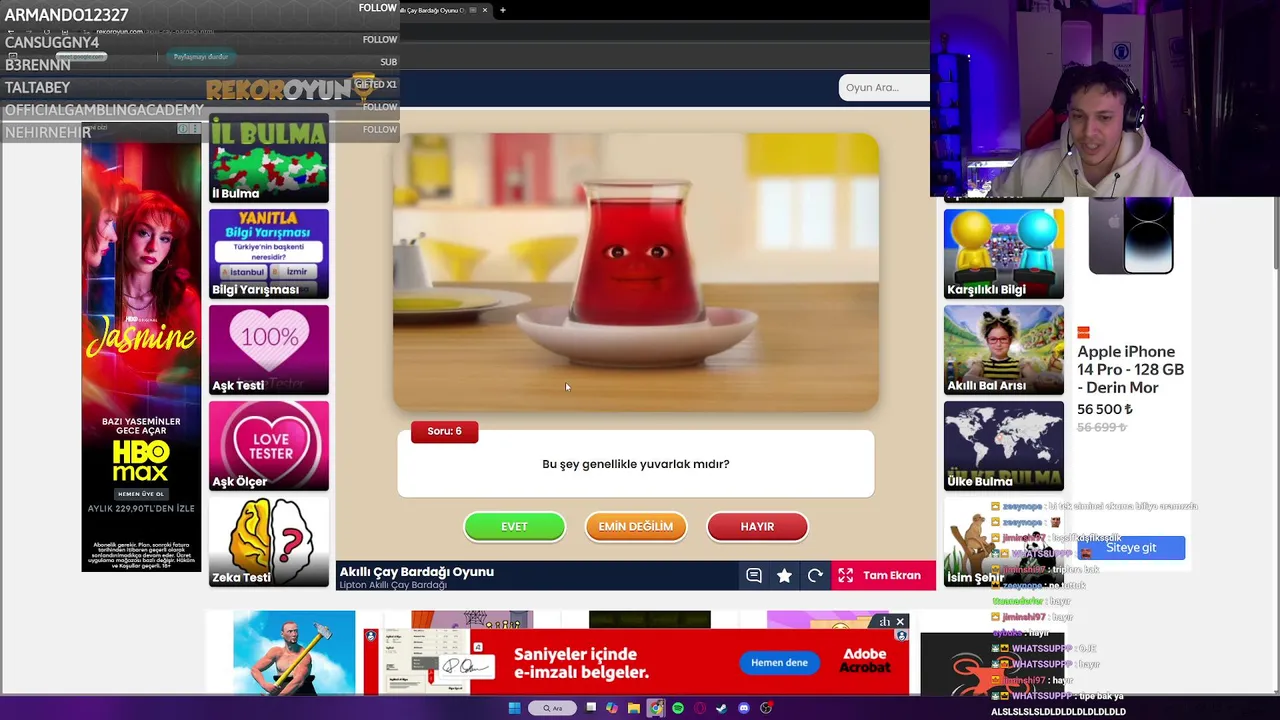Click the Akıllı Çay Bardağı Oyunu title
The width and height of the screenshot is (1280, 720).
pos(417,572)
